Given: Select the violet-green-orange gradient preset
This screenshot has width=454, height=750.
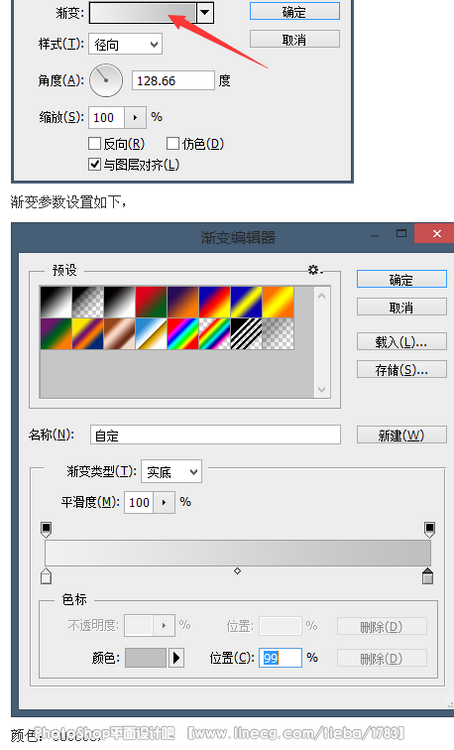Looking at the screenshot, I should tap(56, 333).
